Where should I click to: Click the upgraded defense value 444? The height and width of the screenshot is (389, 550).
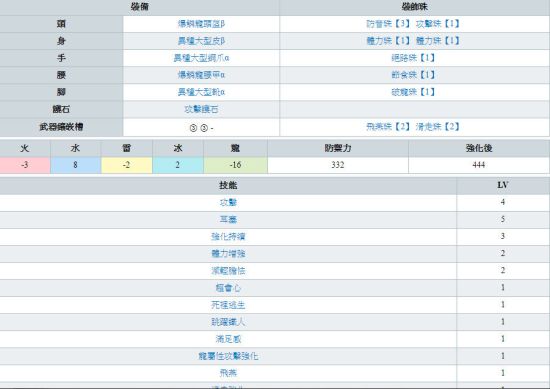point(479,165)
